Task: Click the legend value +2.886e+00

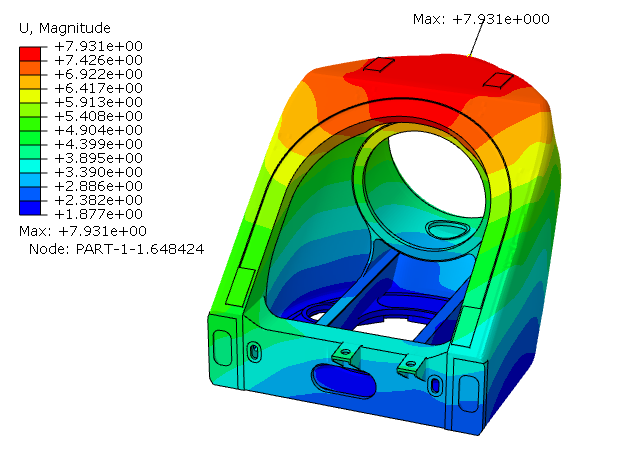Action: click(x=98, y=186)
